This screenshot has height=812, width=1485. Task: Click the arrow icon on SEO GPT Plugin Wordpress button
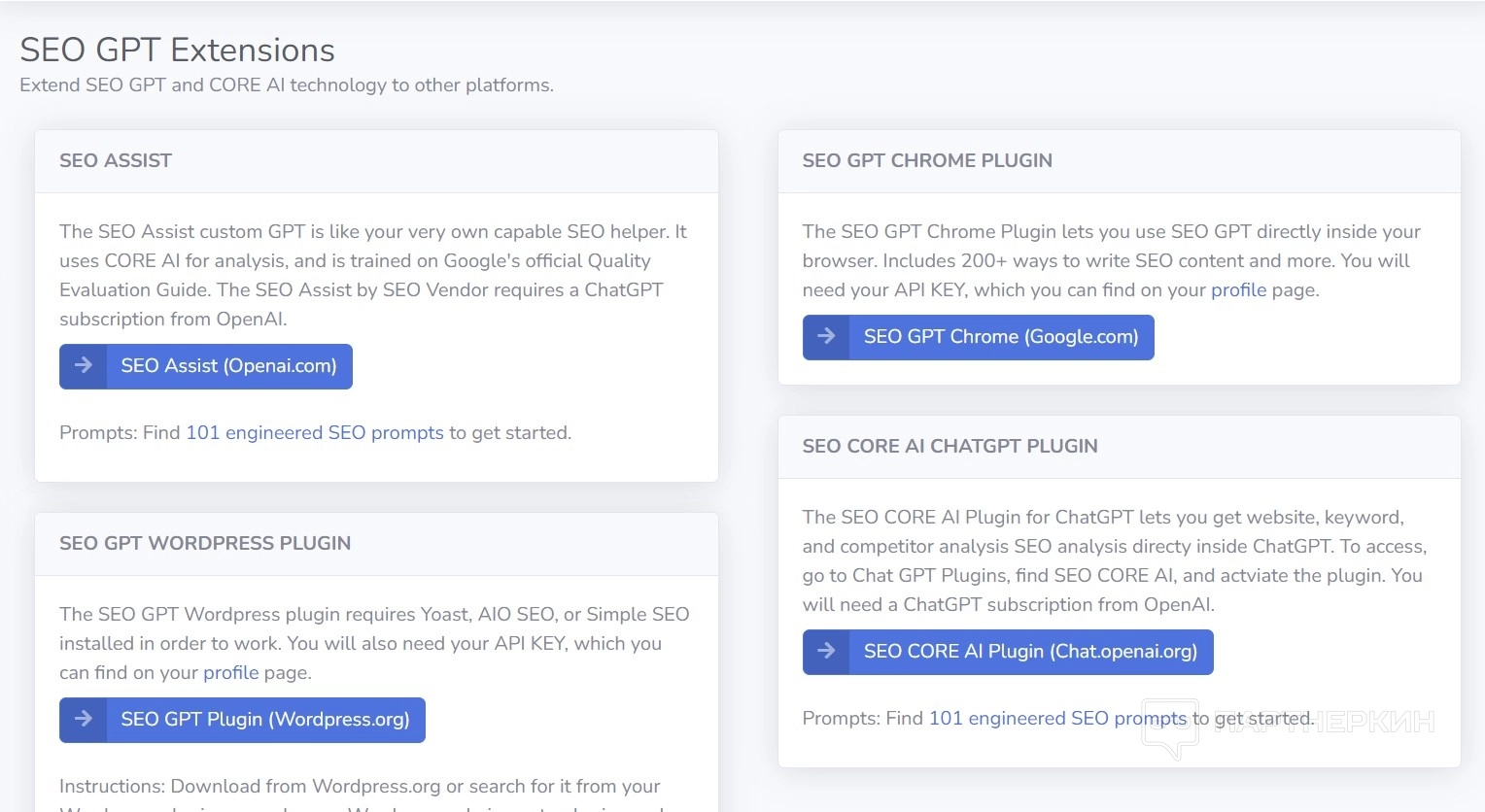pos(84,719)
